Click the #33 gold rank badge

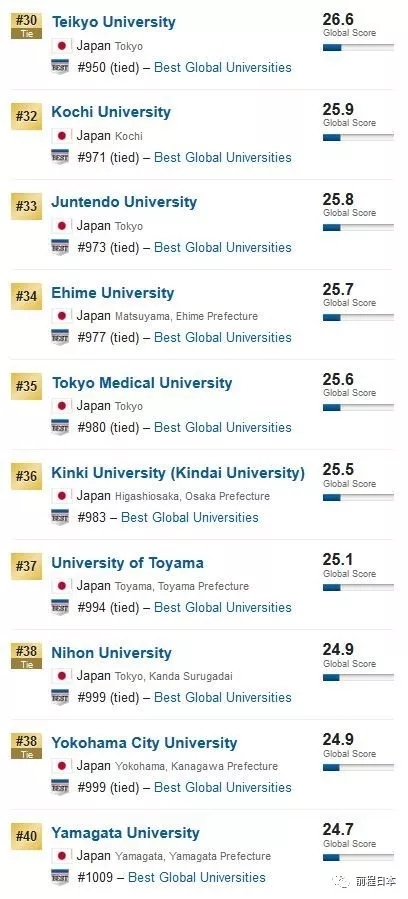pos(26,206)
